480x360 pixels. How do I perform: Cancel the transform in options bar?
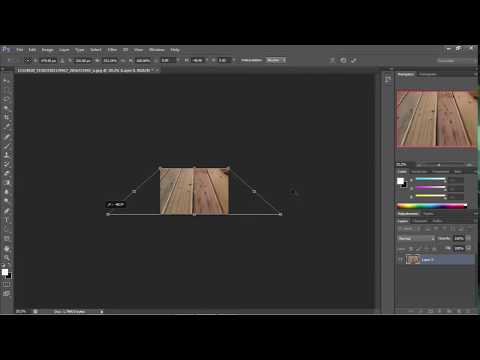[343, 60]
